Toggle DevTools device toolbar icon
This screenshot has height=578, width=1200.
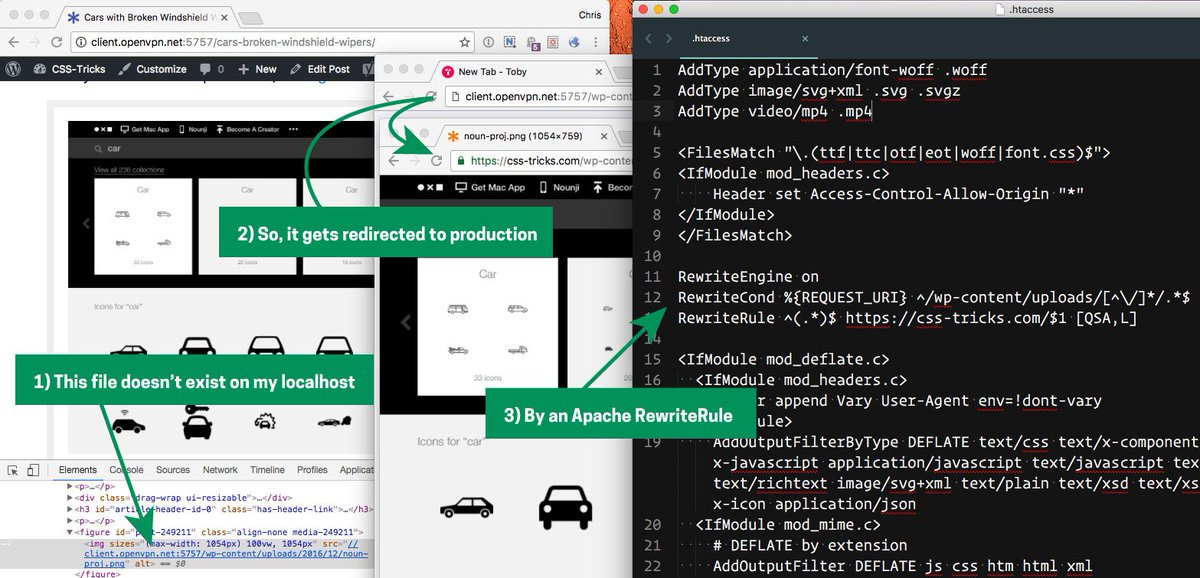pyautogui.click(x=33, y=470)
